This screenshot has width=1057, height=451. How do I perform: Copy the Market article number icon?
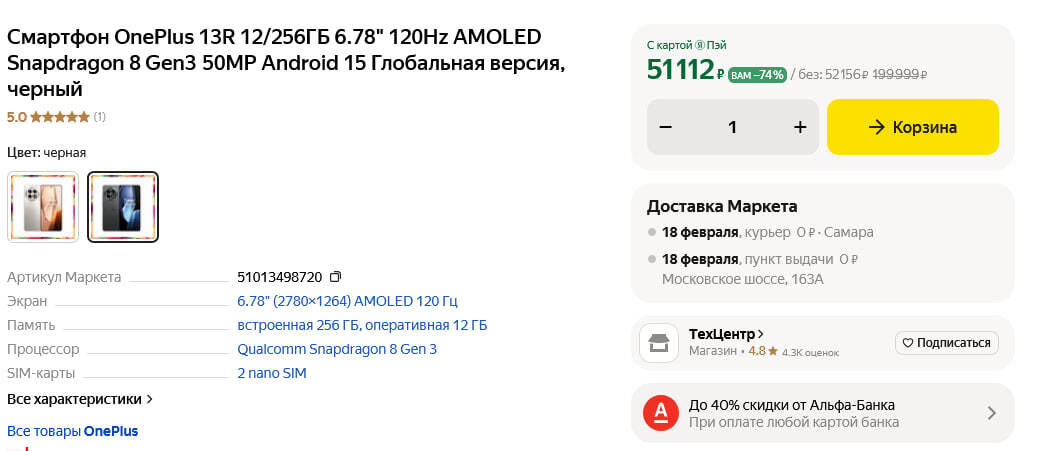pos(336,277)
